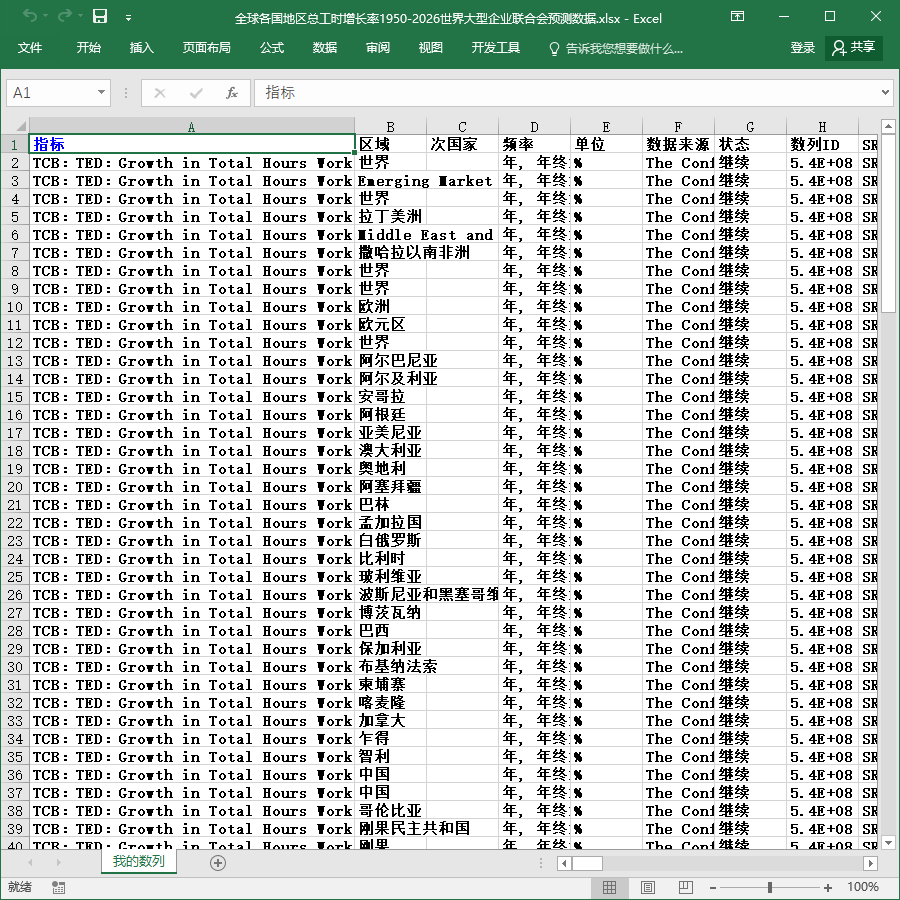Switch to Page Break Preview view

[685, 887]
